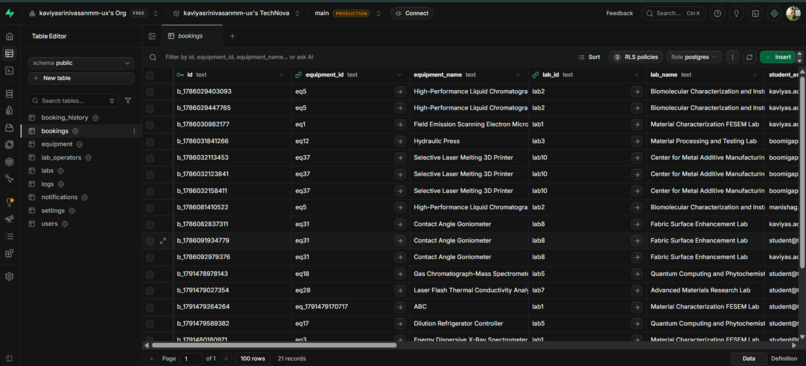Open the equipment_id column header dropdown
Viewport: 806px width, 366px height.
[x=400, y=75]
